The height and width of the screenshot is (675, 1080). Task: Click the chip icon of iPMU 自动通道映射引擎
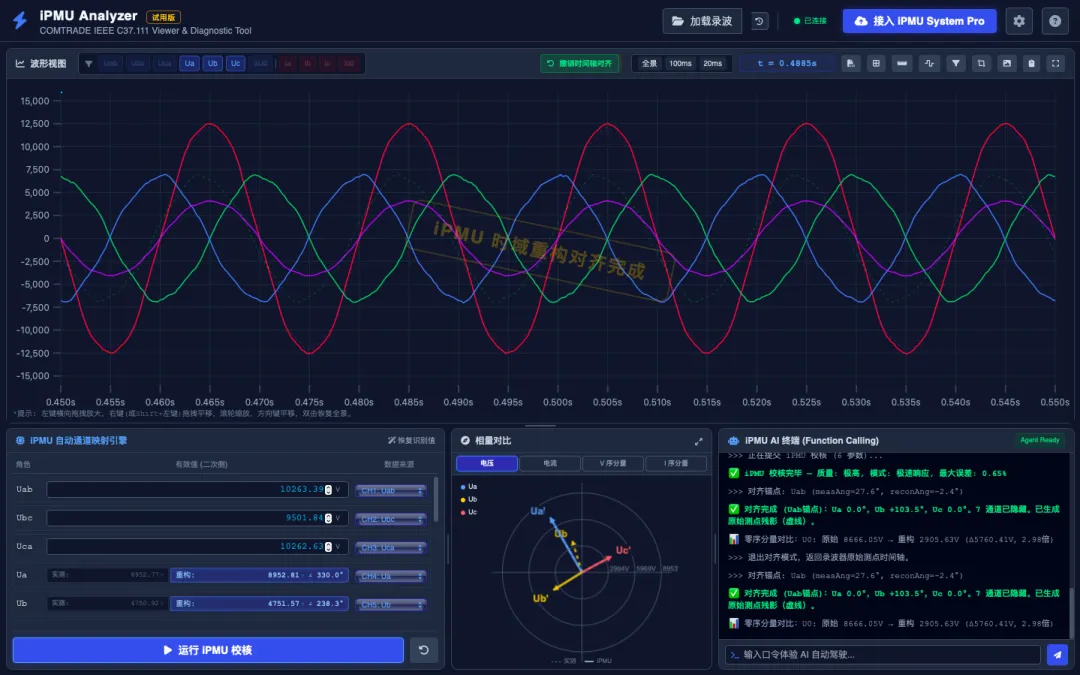[x=20, y=441]
